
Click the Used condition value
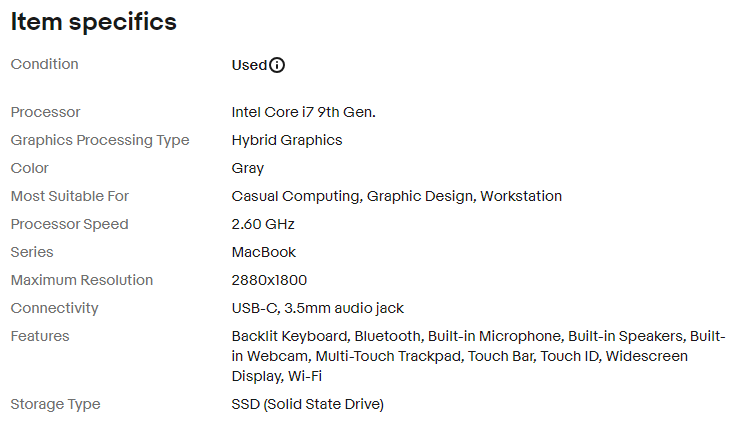pos(249,65)
